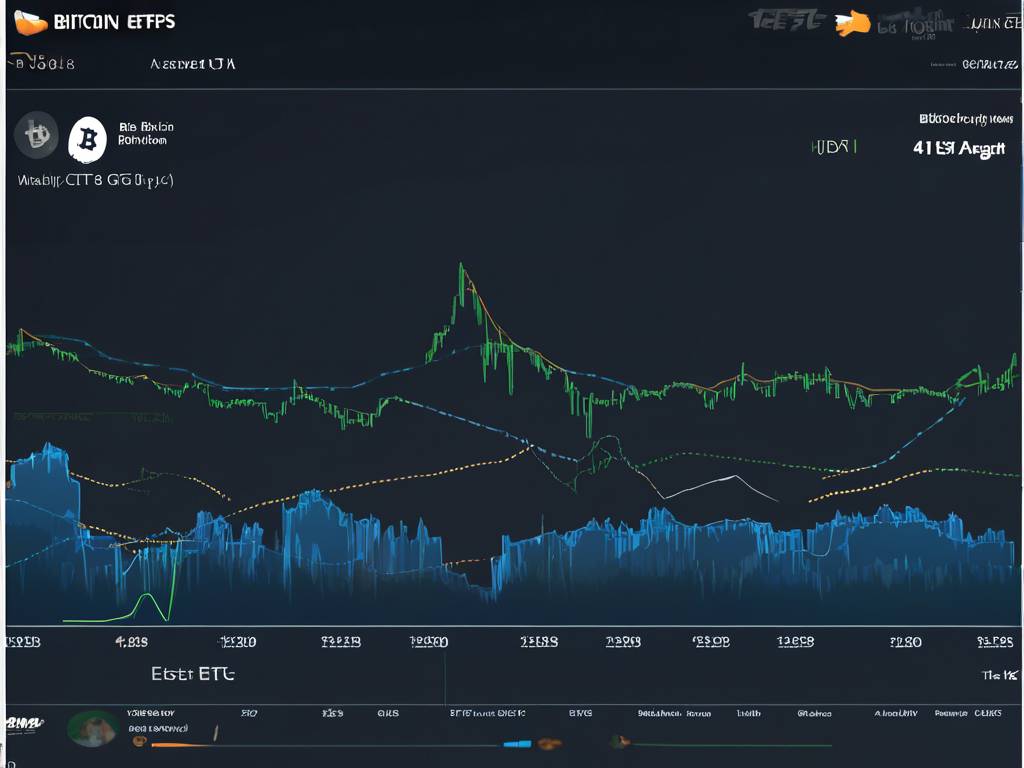This screenshot has height=768, width=1024.
Task: Click the small orange icon starting the bottom slider
Action: pyautogui.click(x=139, y=741)
